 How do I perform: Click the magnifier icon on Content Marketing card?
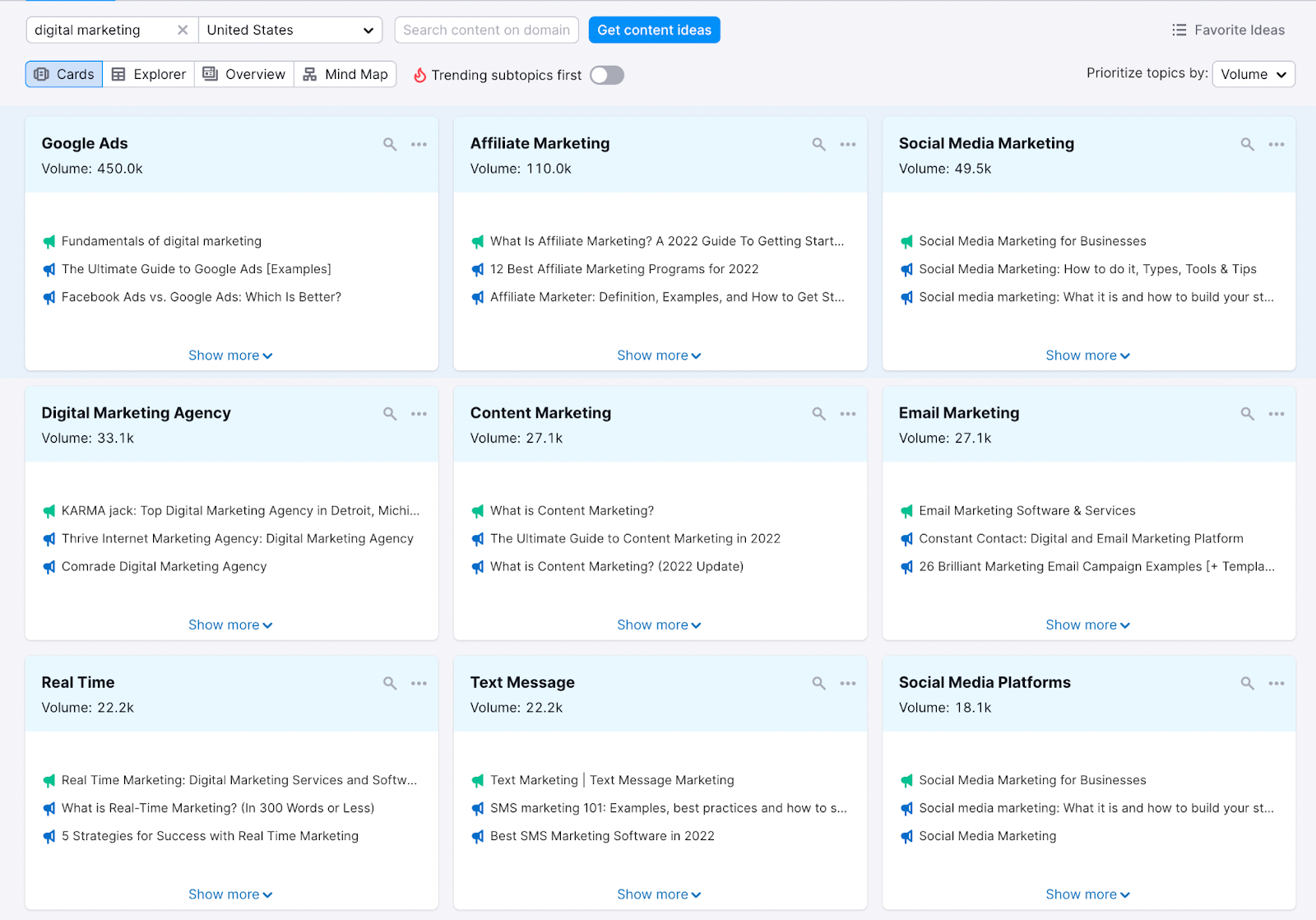pos(818,414)
